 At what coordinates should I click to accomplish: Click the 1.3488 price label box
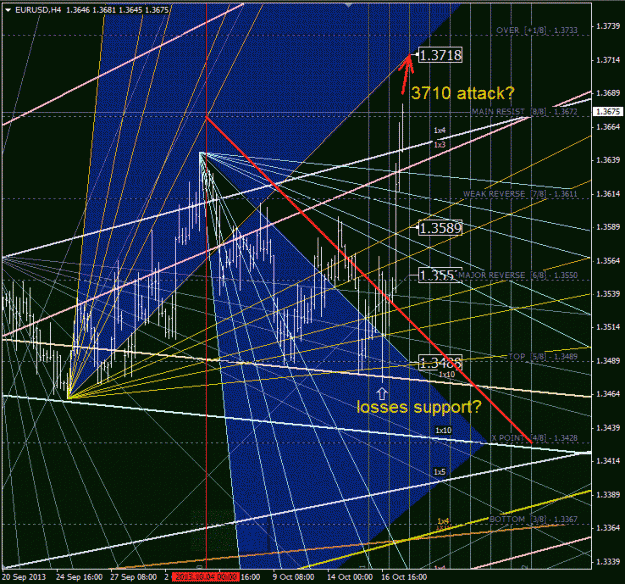pyautogui.click(x=440, y=362)
